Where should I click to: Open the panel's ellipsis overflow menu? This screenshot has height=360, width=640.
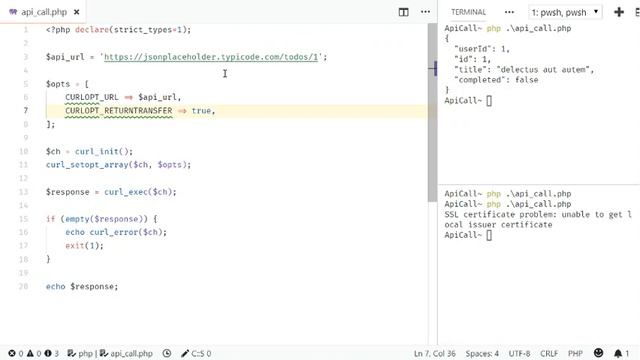pyautogui.click(x=509, y=12)
